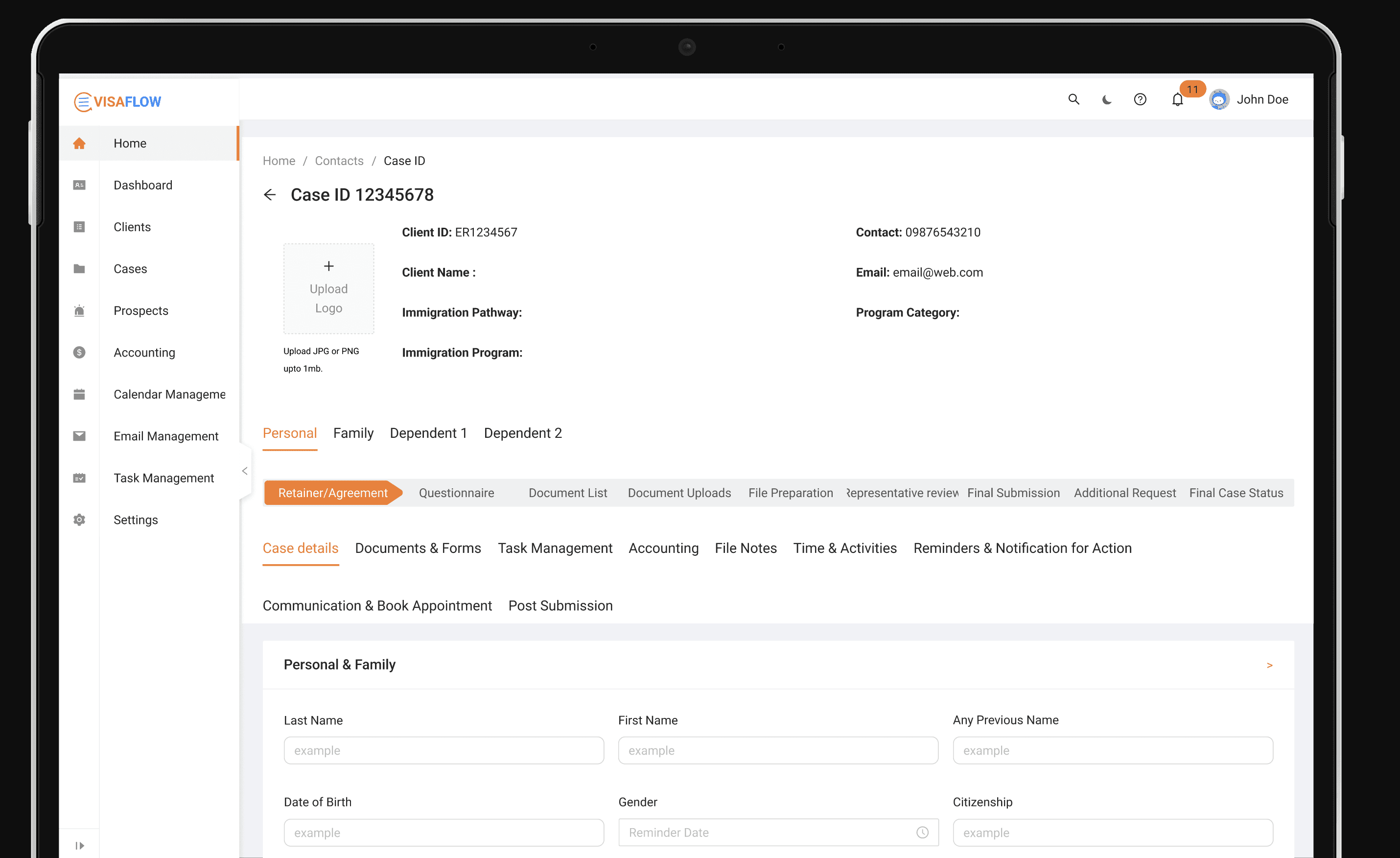Collapse the sidebar using the chevron handle
Viewport: 1400px width, 858px height.
pos(245,471)
